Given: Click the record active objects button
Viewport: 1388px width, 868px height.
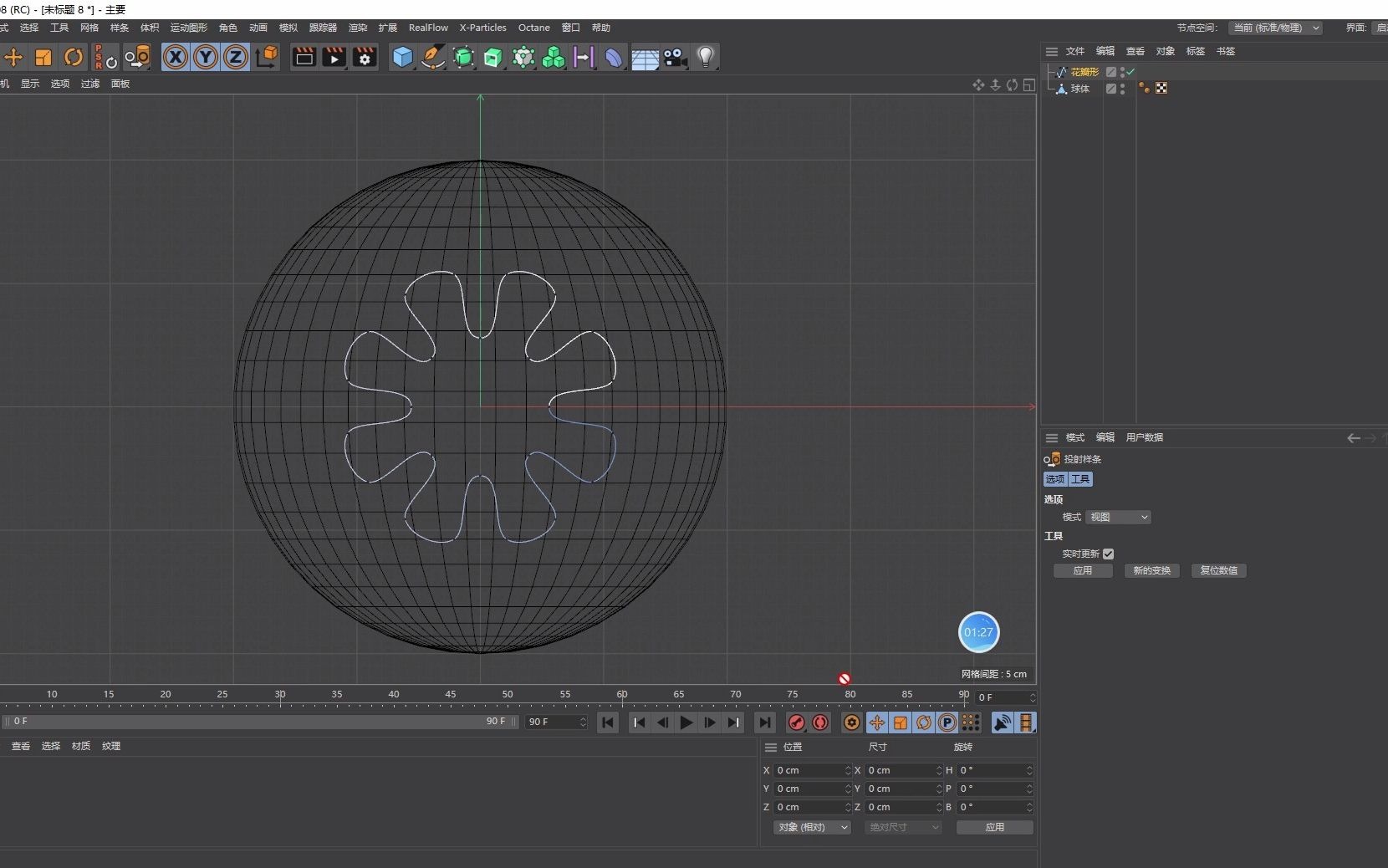Looking at the screenshot, I should pyautogui.click(x=797, y=722).
